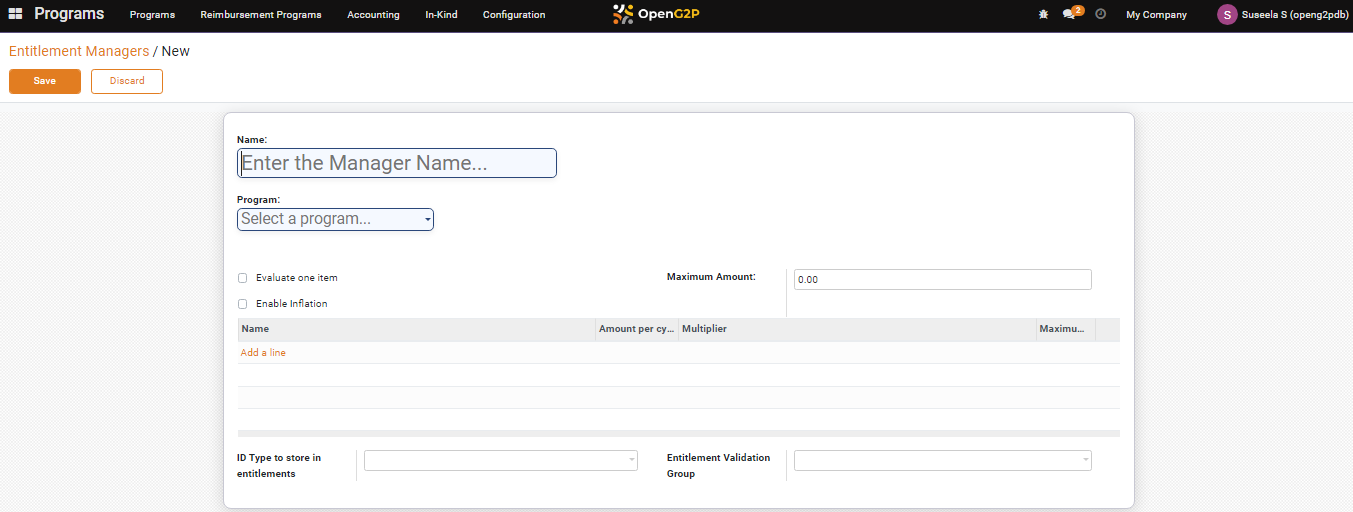Screen dimensions: 1353x512
Task: Click the Suseela S user avatar
Action: [x=1227, y=15]
